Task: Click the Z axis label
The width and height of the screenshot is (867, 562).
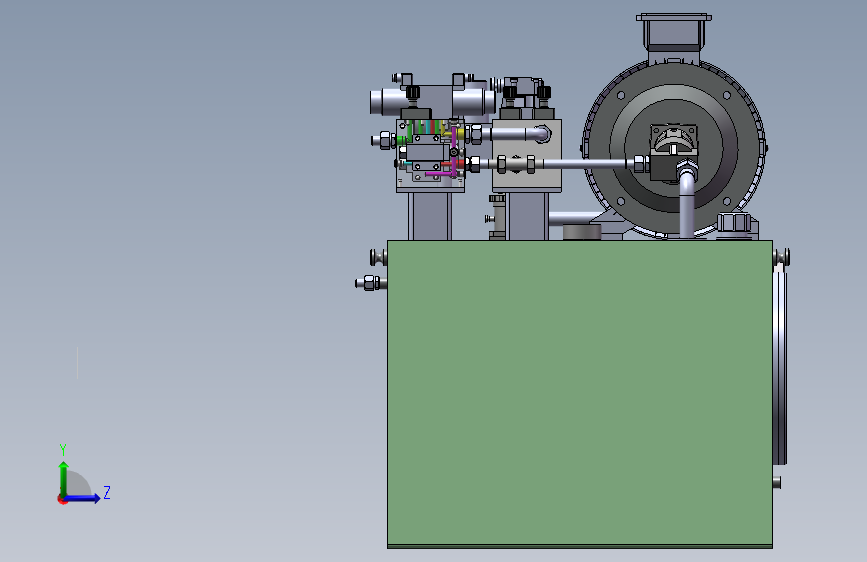Action: tap(107, 492)
